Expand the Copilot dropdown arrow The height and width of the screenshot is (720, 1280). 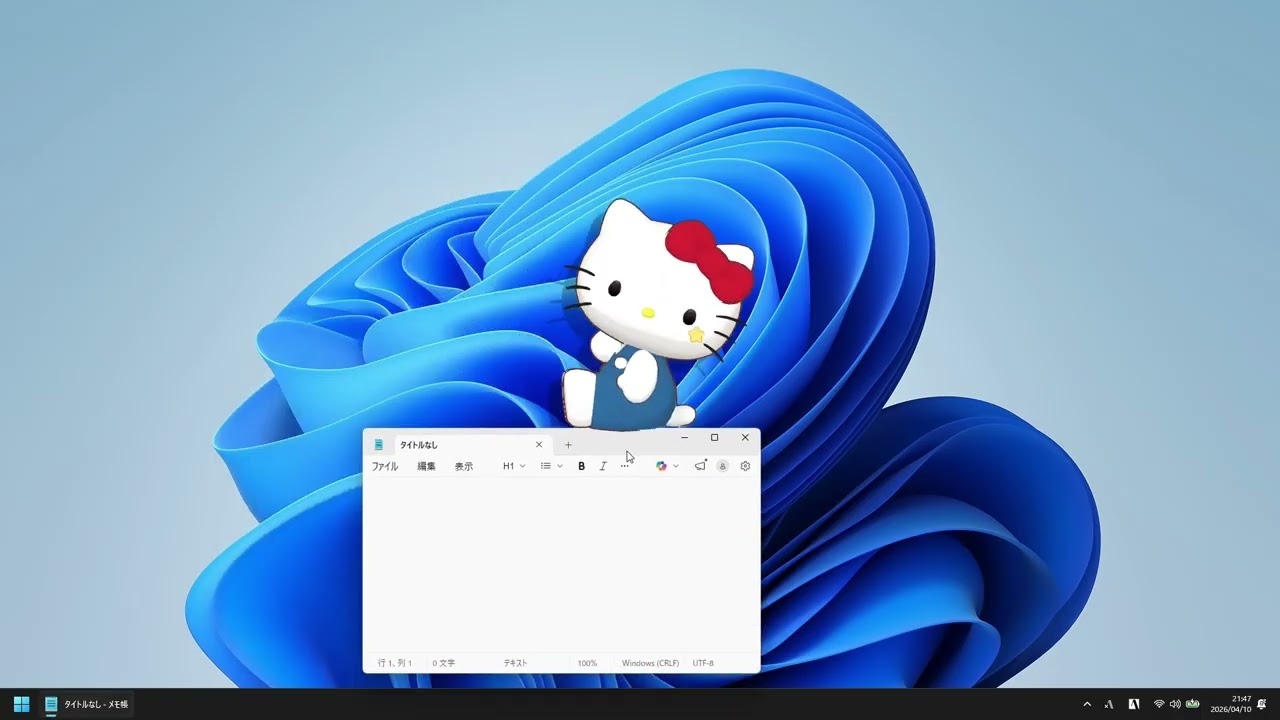tap(676, 466)
